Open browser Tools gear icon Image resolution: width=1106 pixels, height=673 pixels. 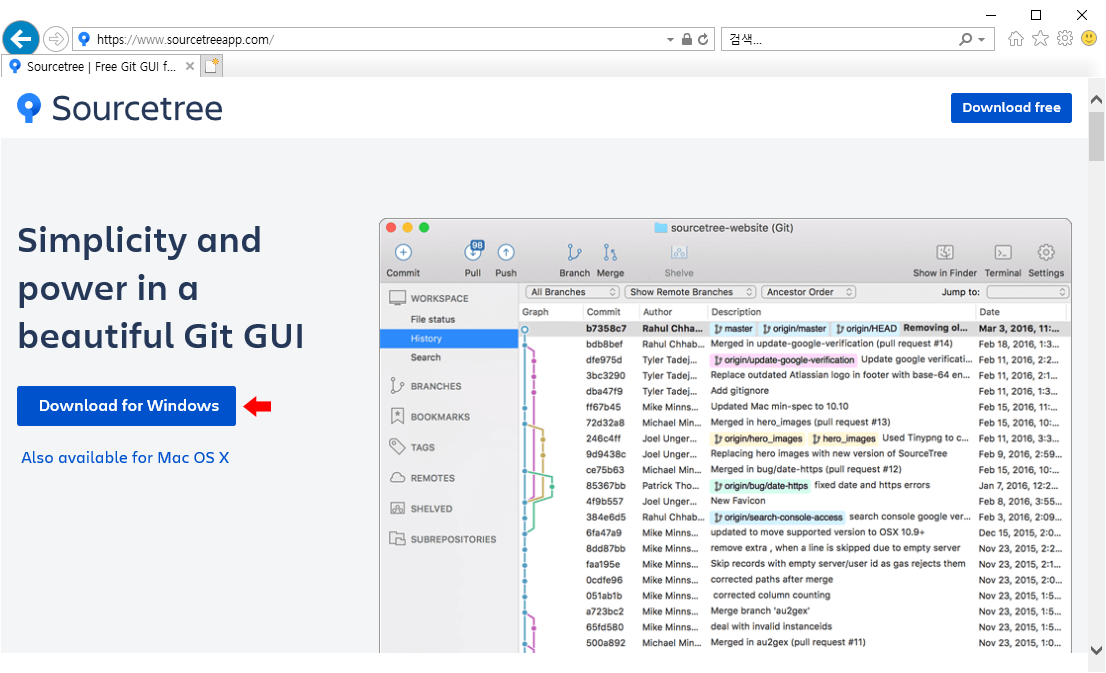(1065, 39)
